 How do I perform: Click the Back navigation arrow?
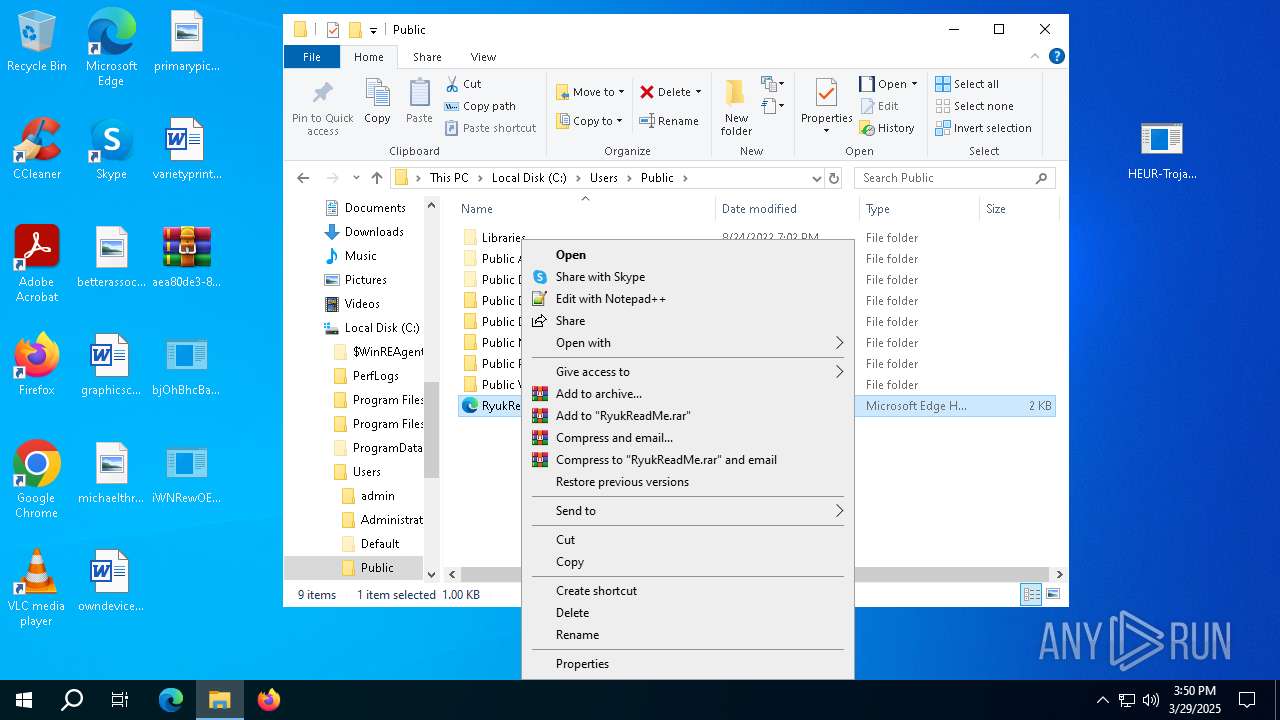pos(303,178)
